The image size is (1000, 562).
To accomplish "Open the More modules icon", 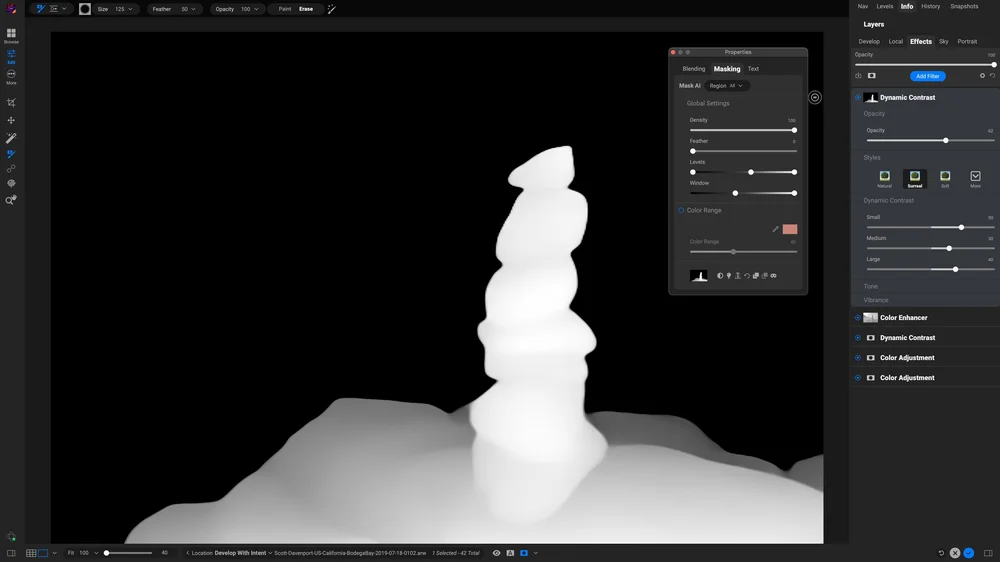I will pyautogui.click(x=11, y=77).
